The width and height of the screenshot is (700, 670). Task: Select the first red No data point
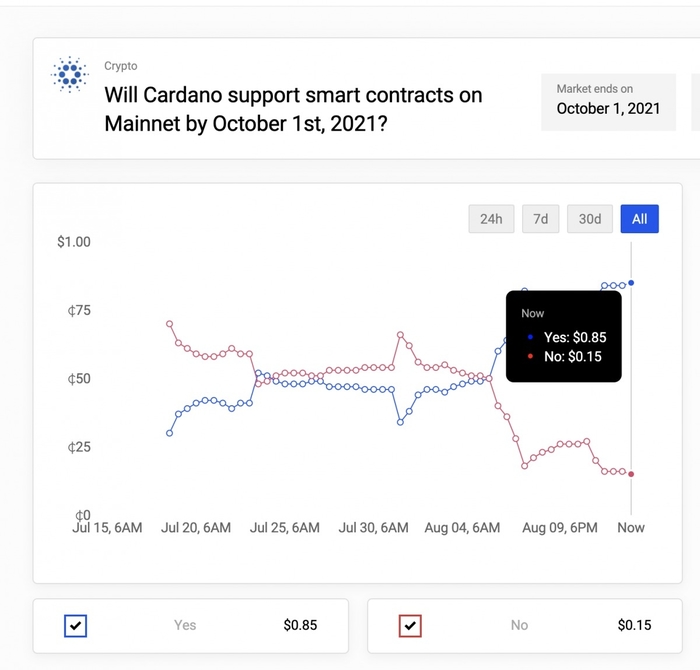169,324
